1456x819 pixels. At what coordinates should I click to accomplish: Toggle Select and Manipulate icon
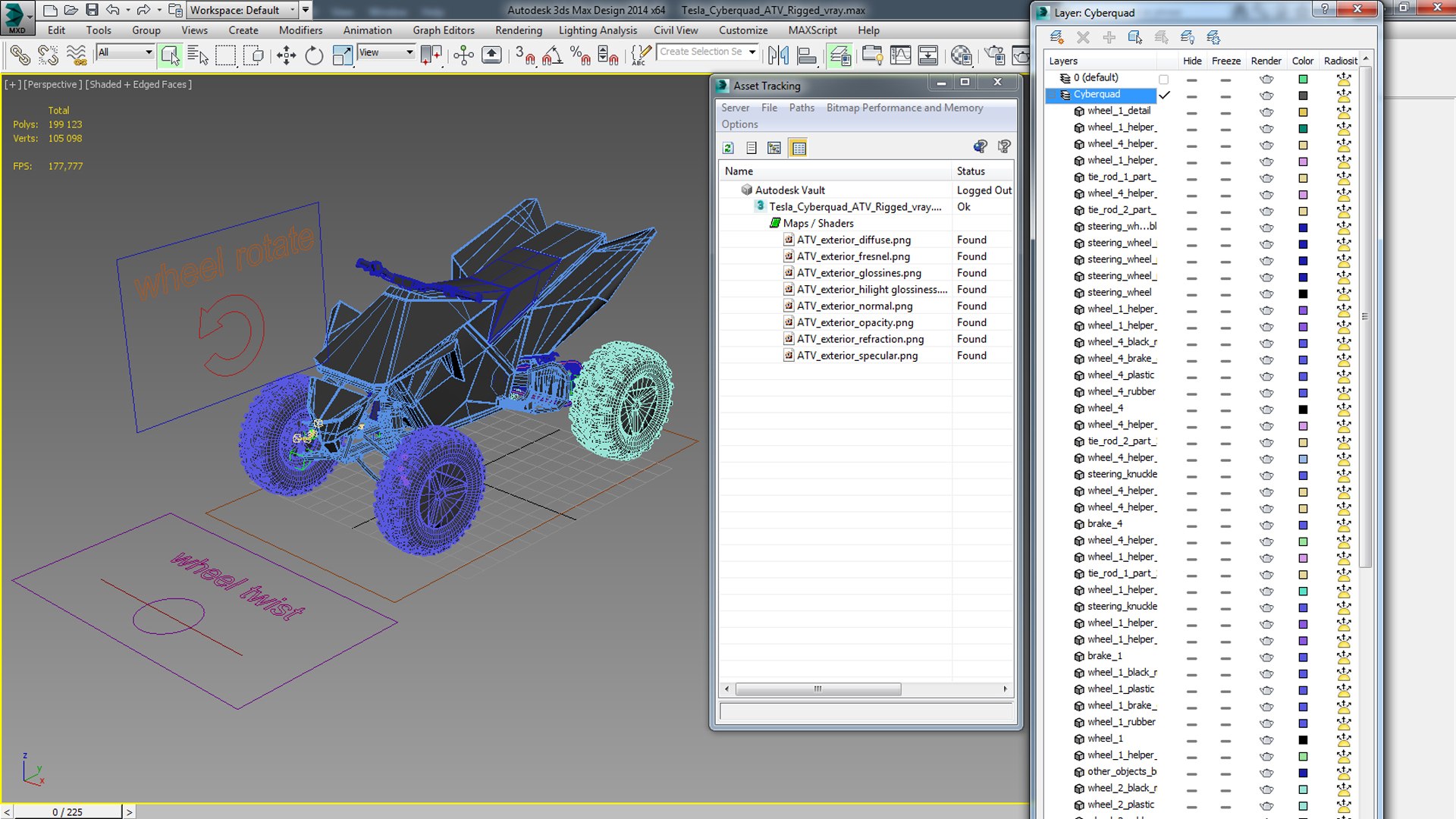point(463,55)
